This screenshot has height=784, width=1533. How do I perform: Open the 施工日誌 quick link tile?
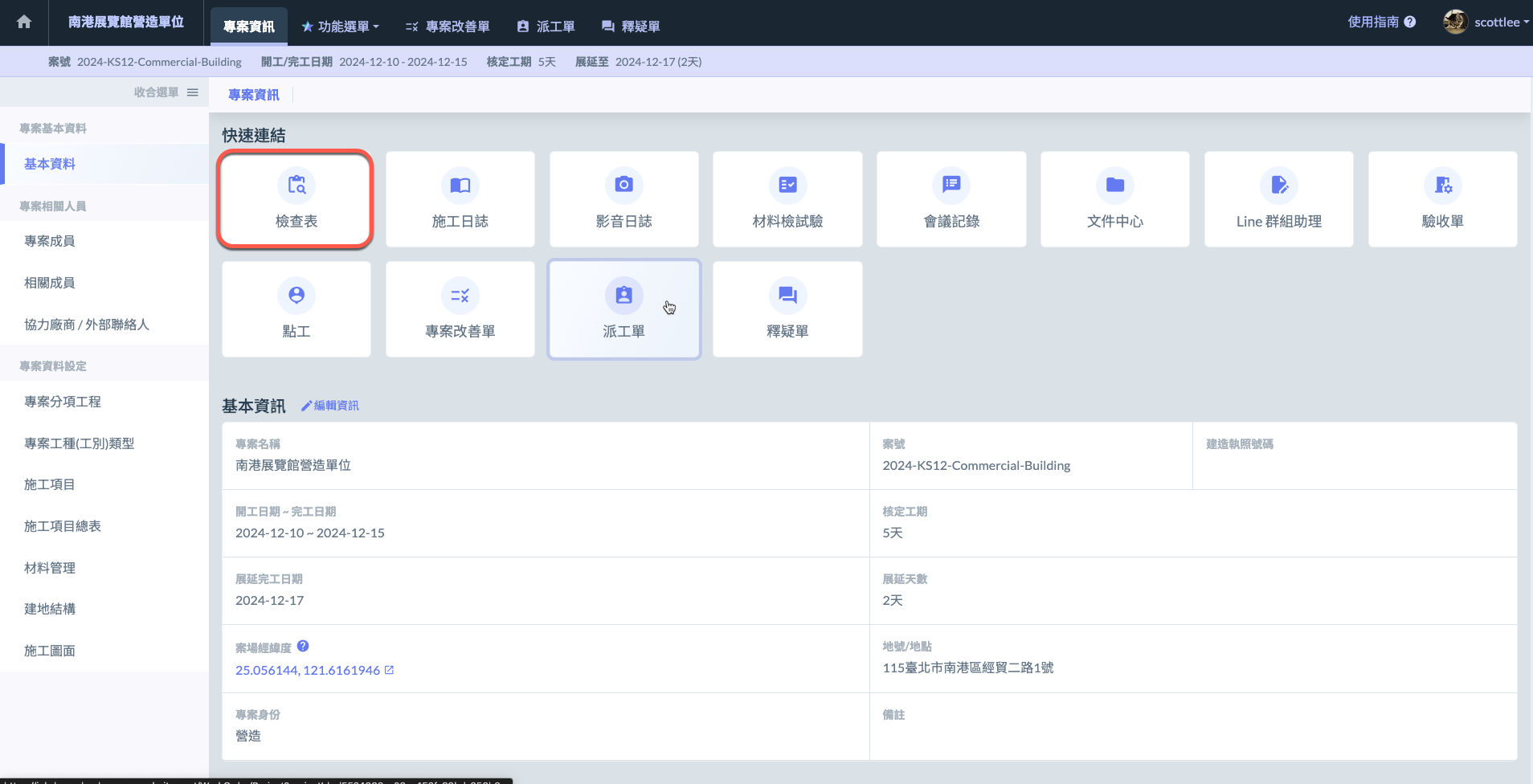(460, 199)
